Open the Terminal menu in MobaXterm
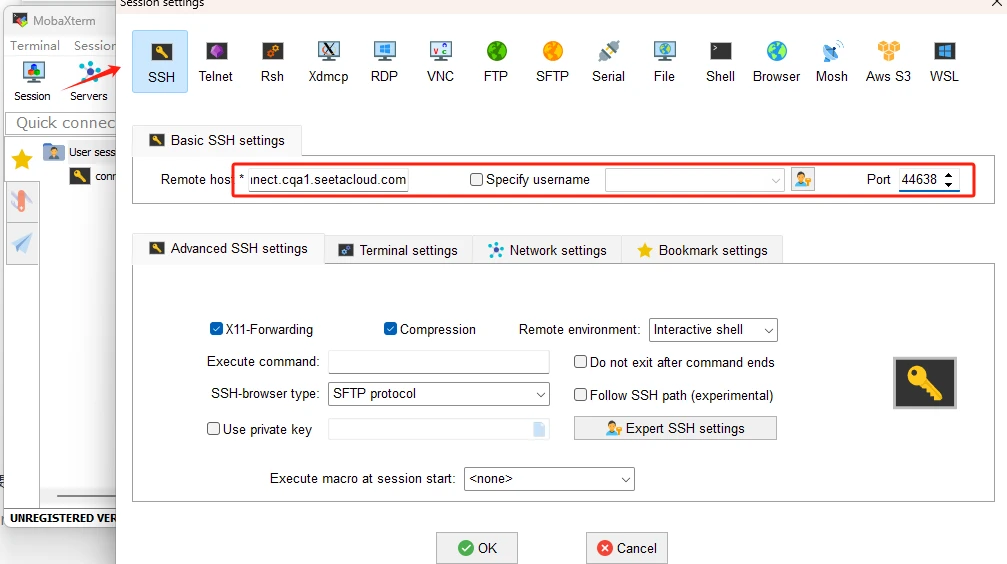 35,46
